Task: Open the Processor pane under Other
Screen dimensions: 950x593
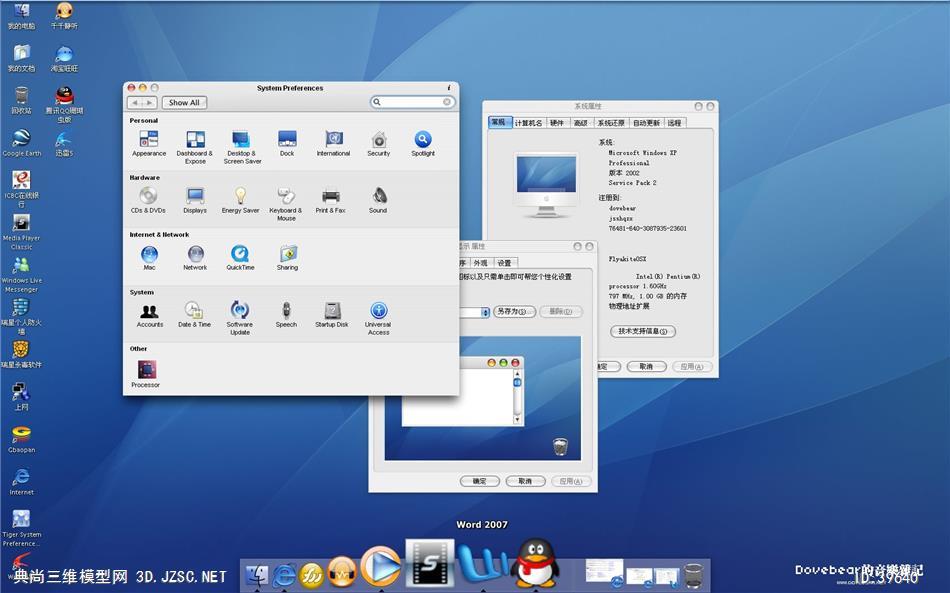Action: click(146, 374)
